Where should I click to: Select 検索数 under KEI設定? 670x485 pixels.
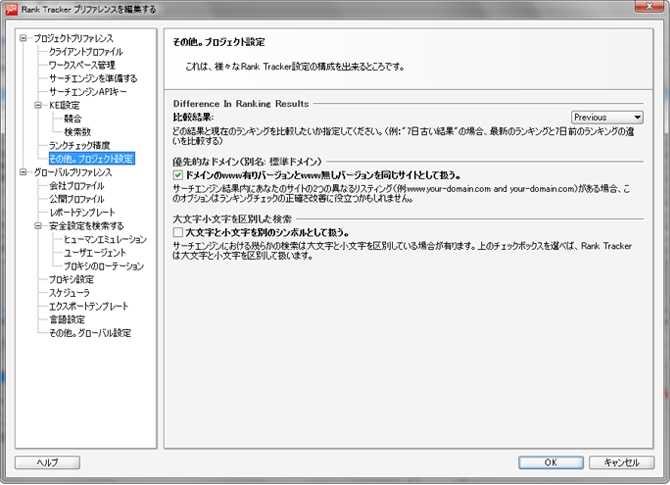coord(77,132)
